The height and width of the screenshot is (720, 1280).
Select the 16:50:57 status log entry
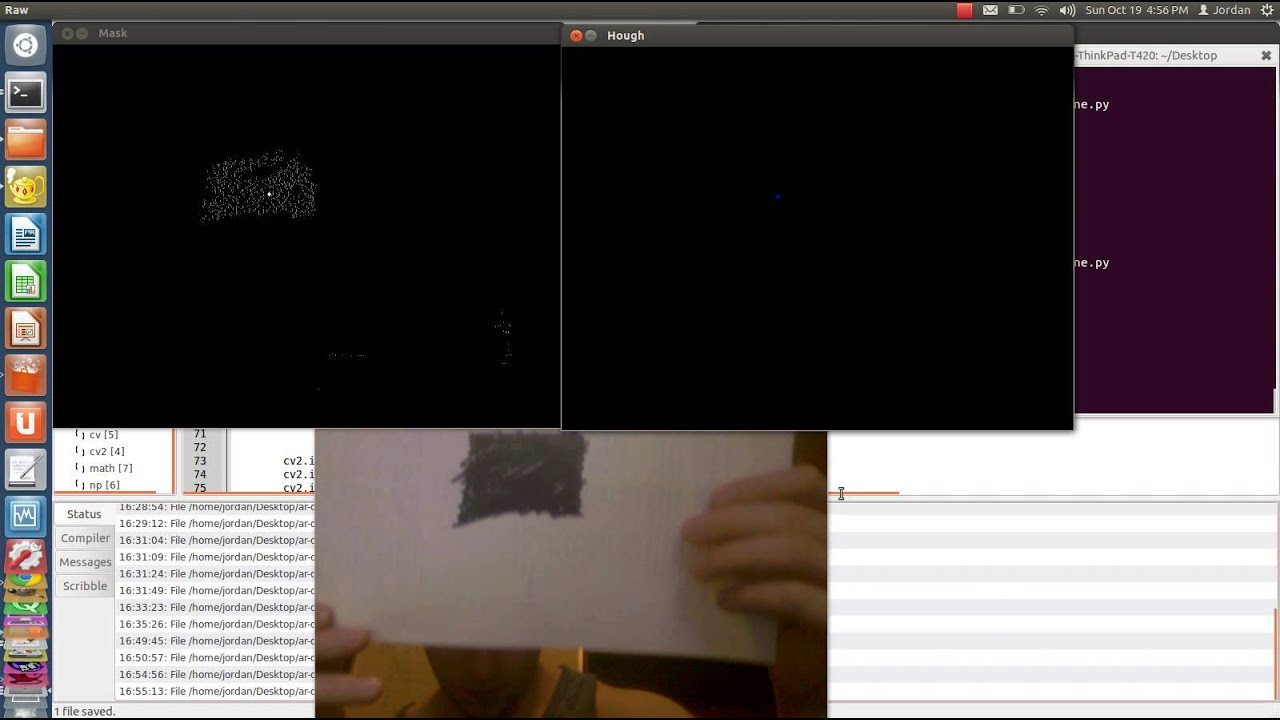click(x=217, y=658)
